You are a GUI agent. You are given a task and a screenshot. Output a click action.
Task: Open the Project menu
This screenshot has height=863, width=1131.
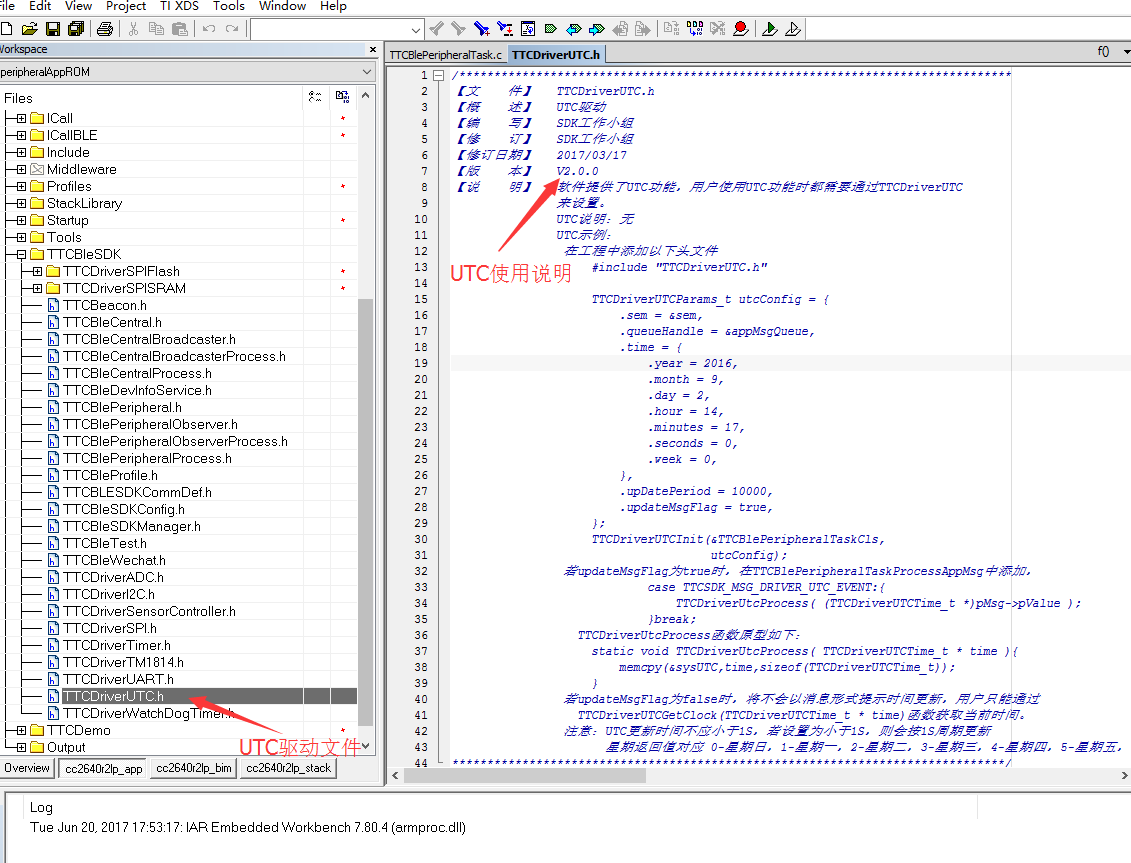126,6
